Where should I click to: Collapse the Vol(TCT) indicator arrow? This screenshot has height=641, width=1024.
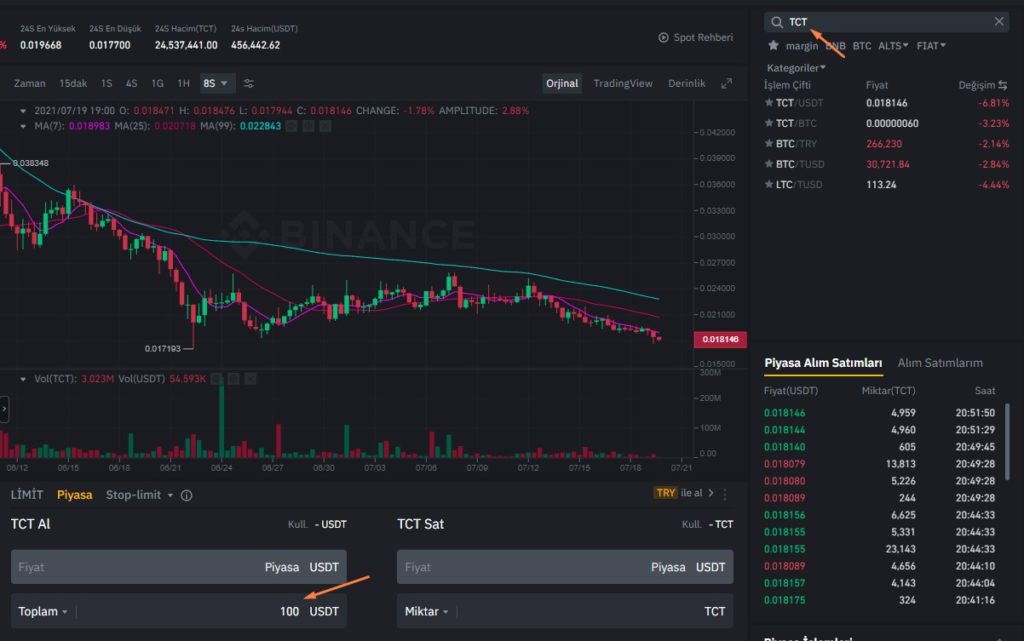pos(23,379)
